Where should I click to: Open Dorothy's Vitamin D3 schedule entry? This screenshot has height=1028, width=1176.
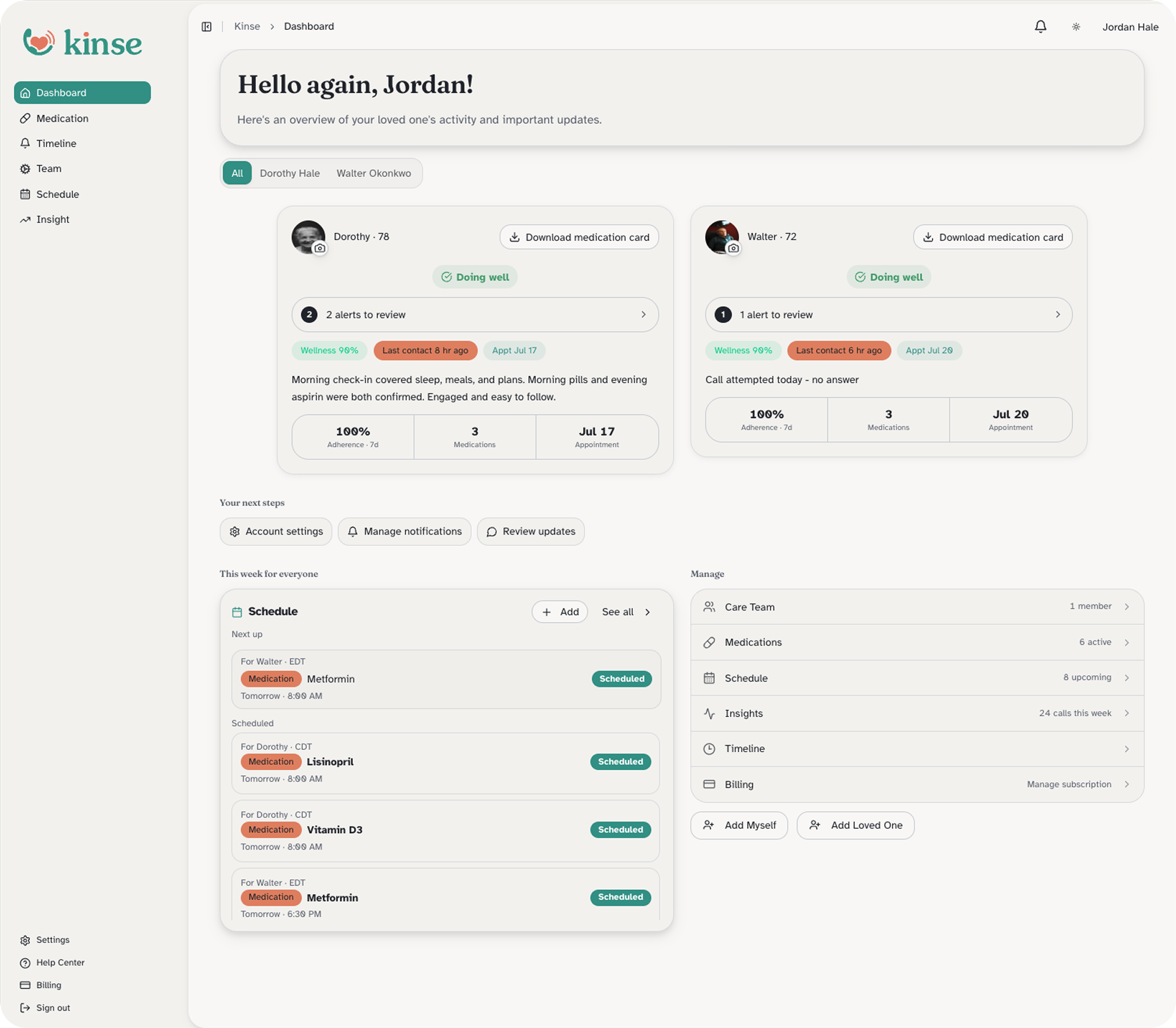pyautogui.click(x=446, y=831)
